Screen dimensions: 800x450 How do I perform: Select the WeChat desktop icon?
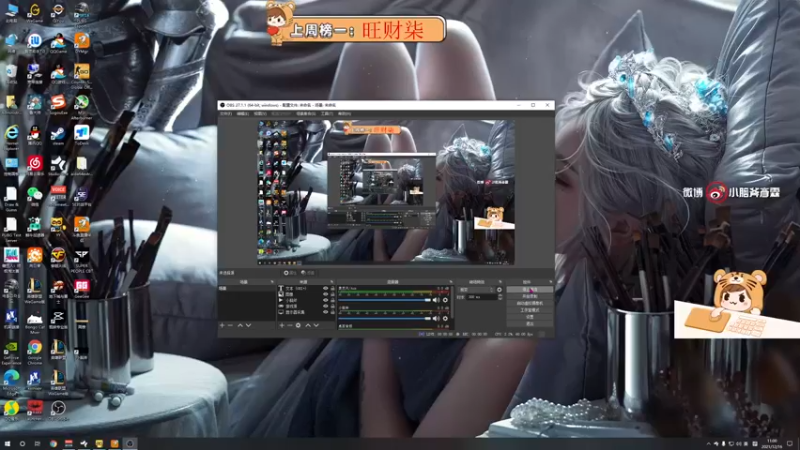click(34, 195)
